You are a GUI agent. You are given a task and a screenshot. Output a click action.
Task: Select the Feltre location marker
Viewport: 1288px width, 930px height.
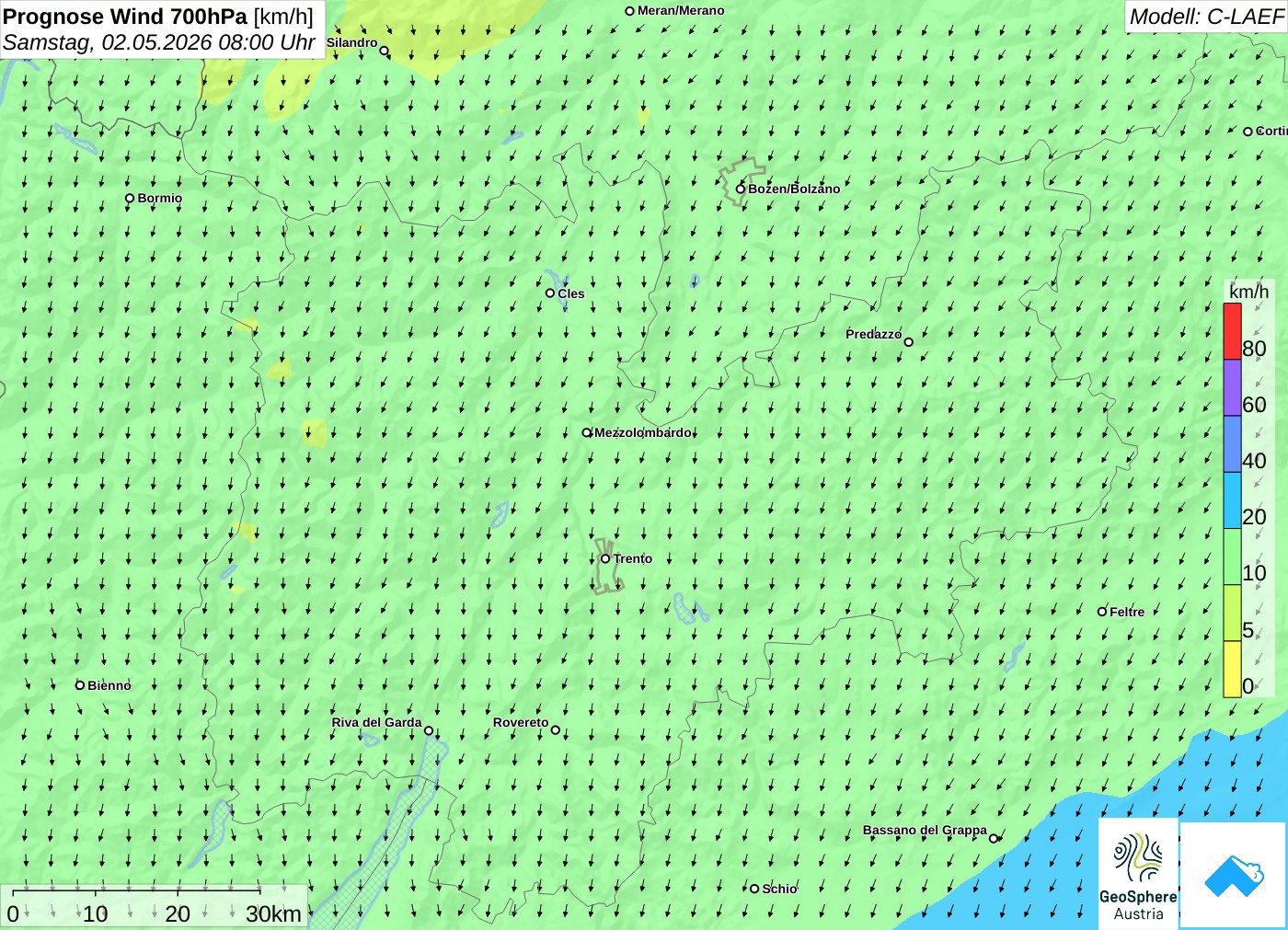[1102, 612]
